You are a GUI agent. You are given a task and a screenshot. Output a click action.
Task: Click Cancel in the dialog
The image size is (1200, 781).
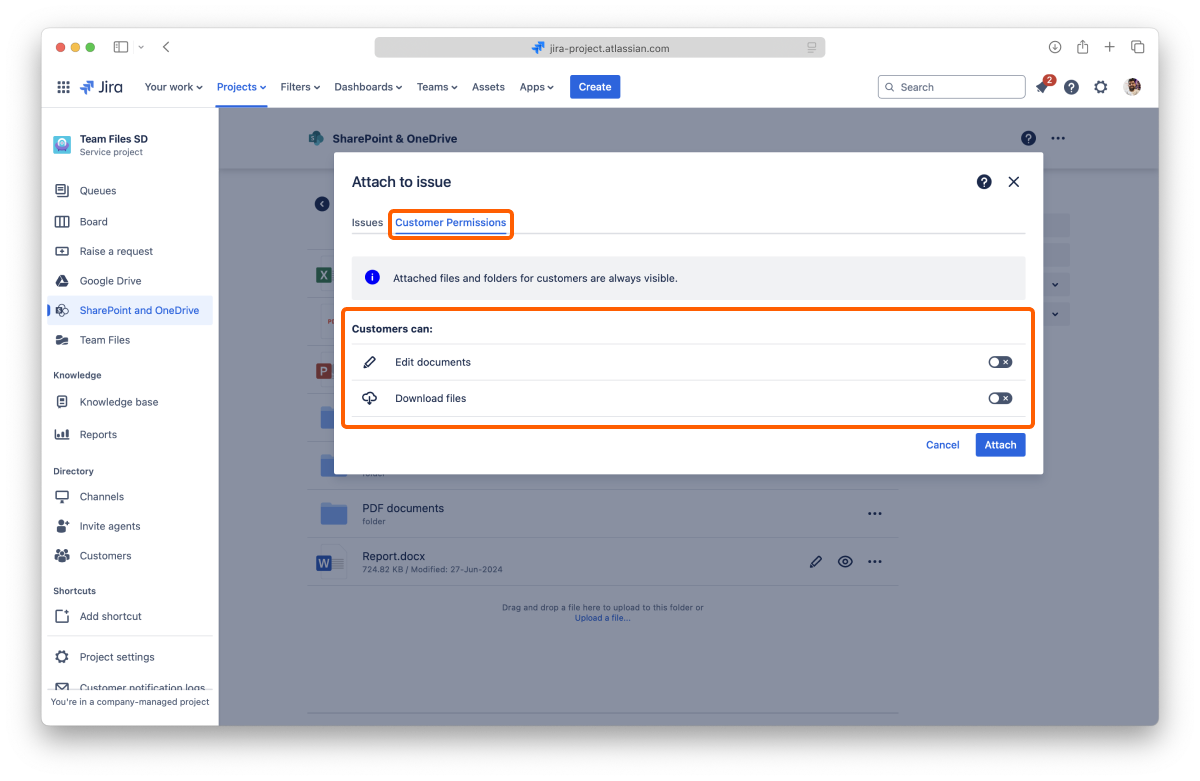[x=942, y=445]
